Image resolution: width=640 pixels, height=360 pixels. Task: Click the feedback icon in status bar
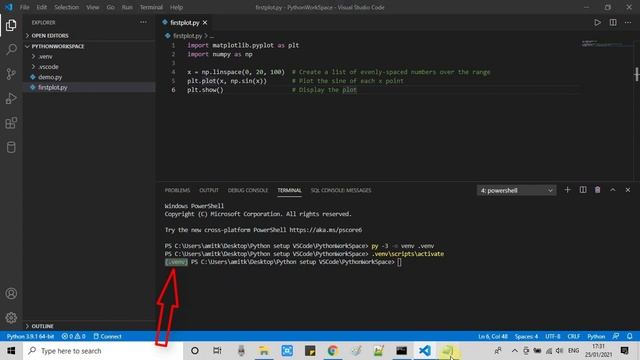(616, 336)
